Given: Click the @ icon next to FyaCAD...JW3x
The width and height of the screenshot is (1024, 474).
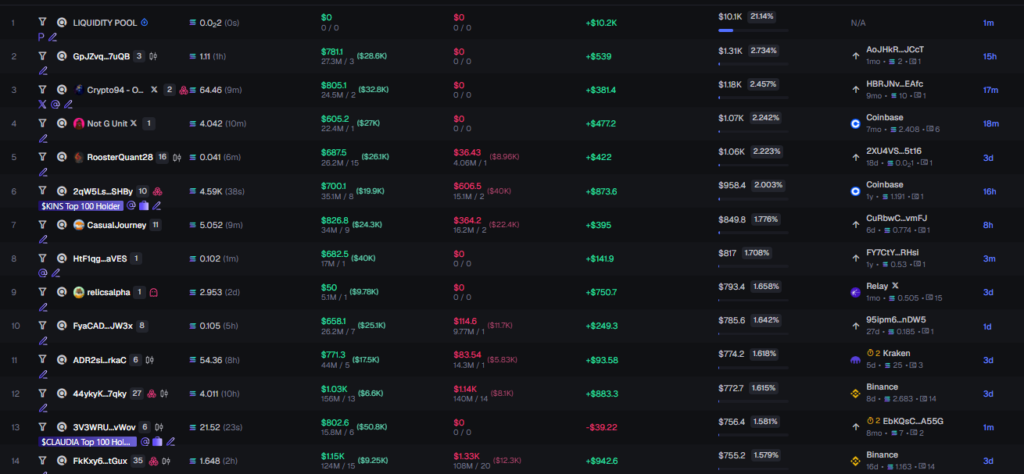Looking at the screenshot, I should pyautogui.click(x=62, y=326).
